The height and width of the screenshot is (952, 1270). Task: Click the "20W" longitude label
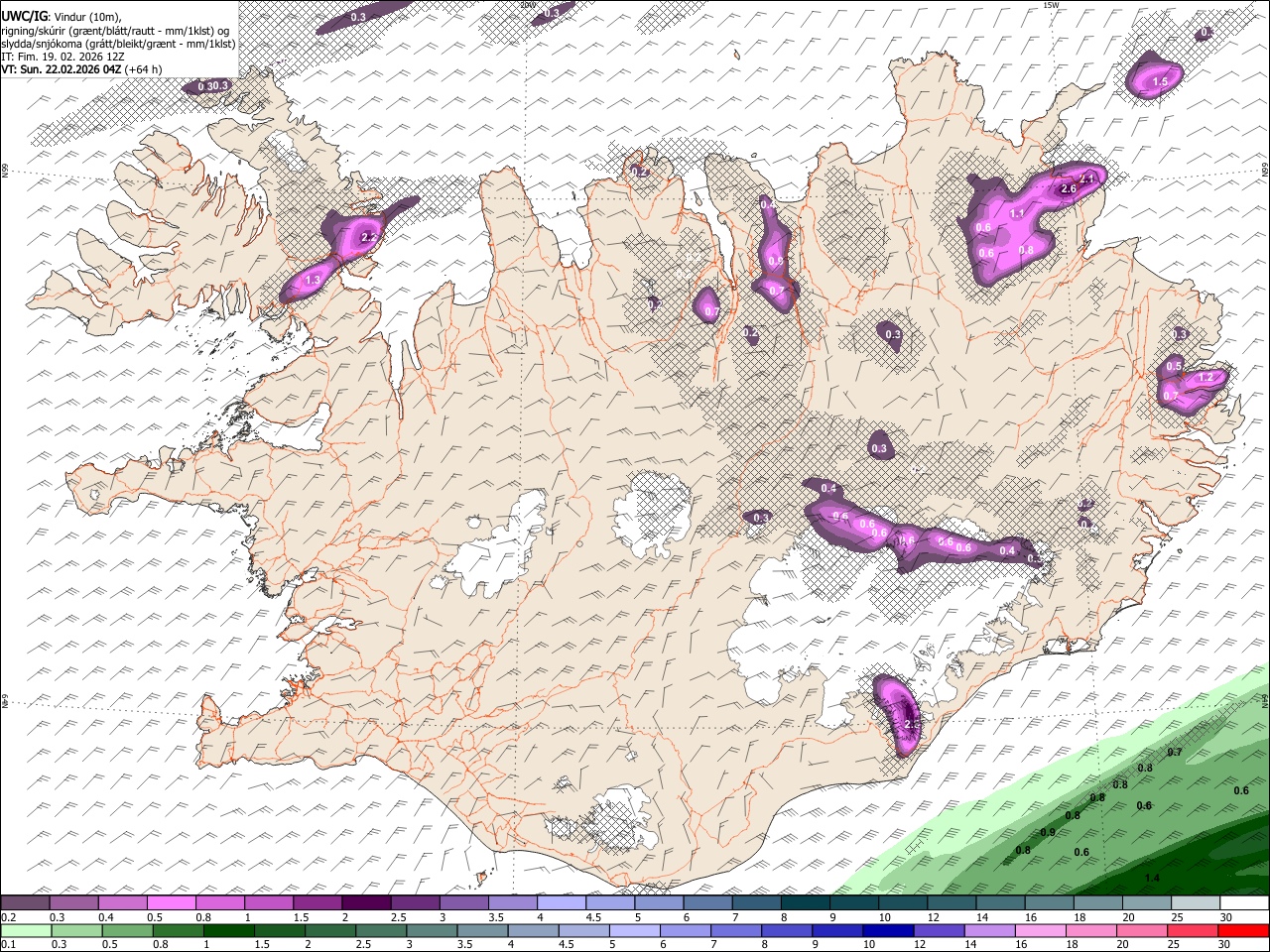coord(528,5)
